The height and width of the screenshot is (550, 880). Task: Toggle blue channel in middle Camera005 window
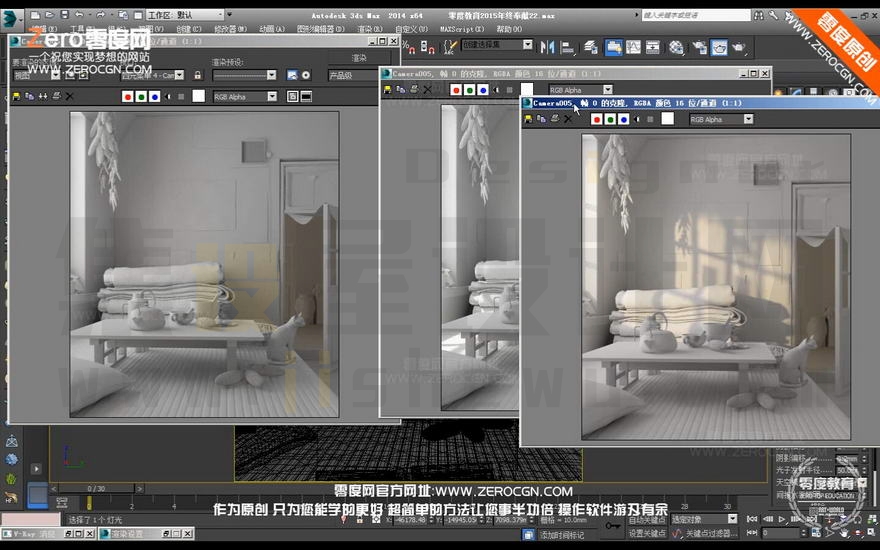coord(483,90)
